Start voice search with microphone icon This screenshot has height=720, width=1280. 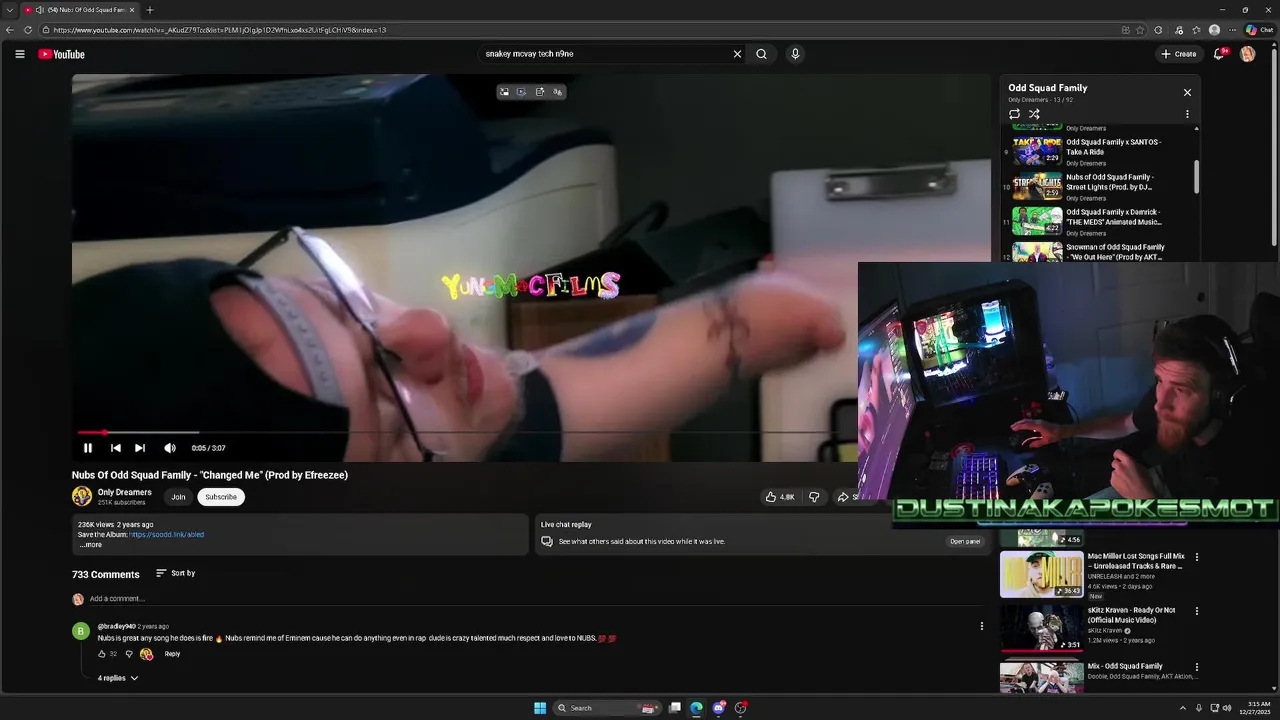[795, 54]
